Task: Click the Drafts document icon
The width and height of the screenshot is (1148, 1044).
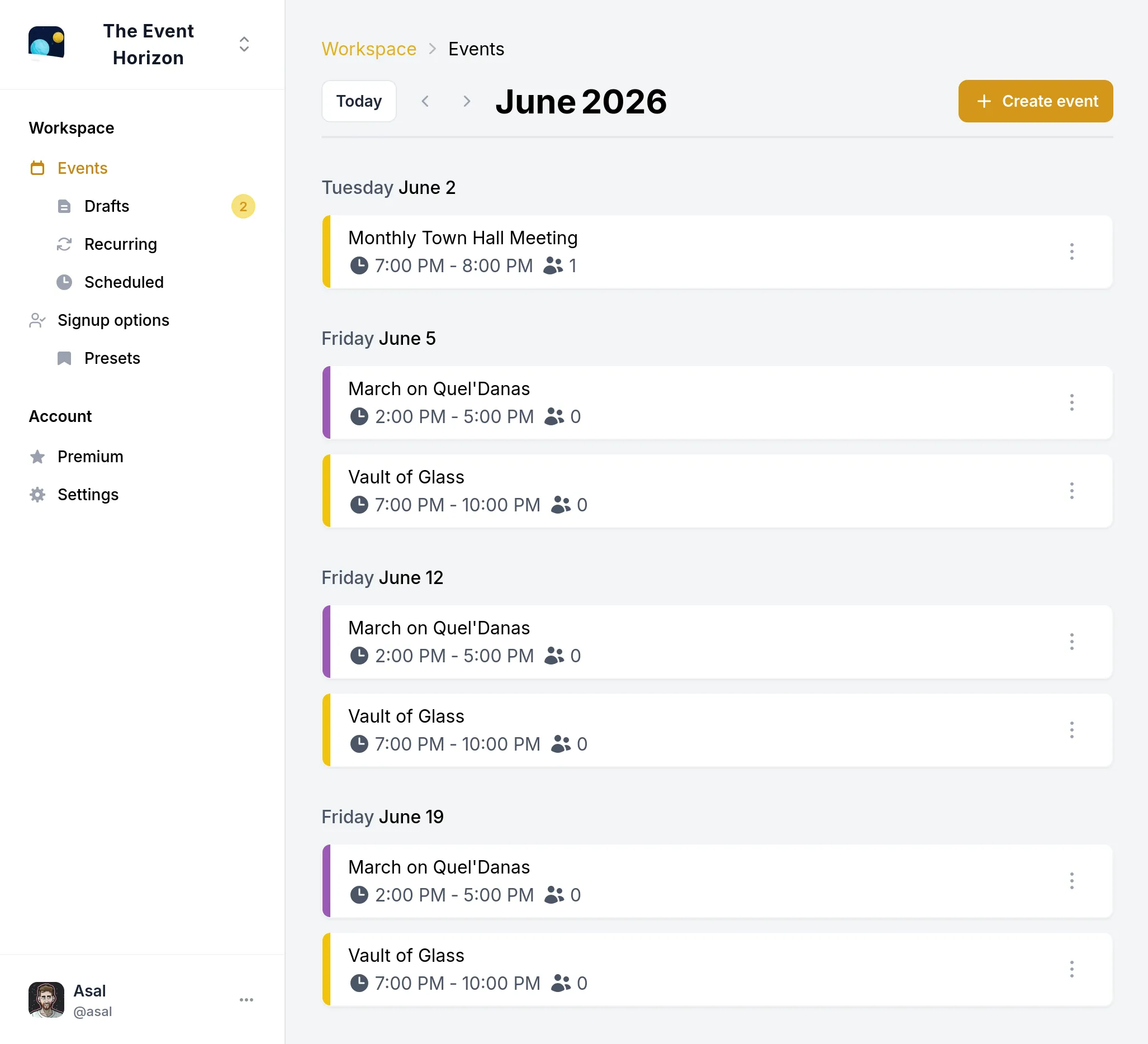Action: click(x=64, y=206)
